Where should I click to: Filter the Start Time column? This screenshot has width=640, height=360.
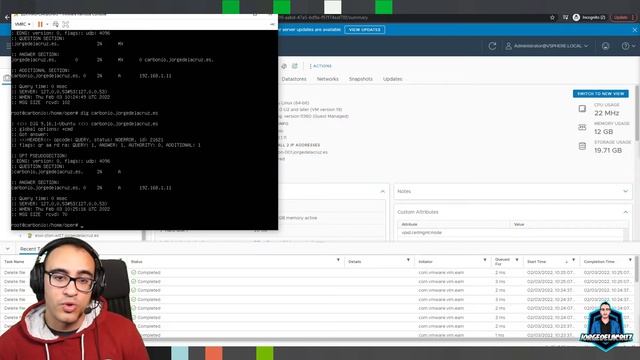point(573,260)
